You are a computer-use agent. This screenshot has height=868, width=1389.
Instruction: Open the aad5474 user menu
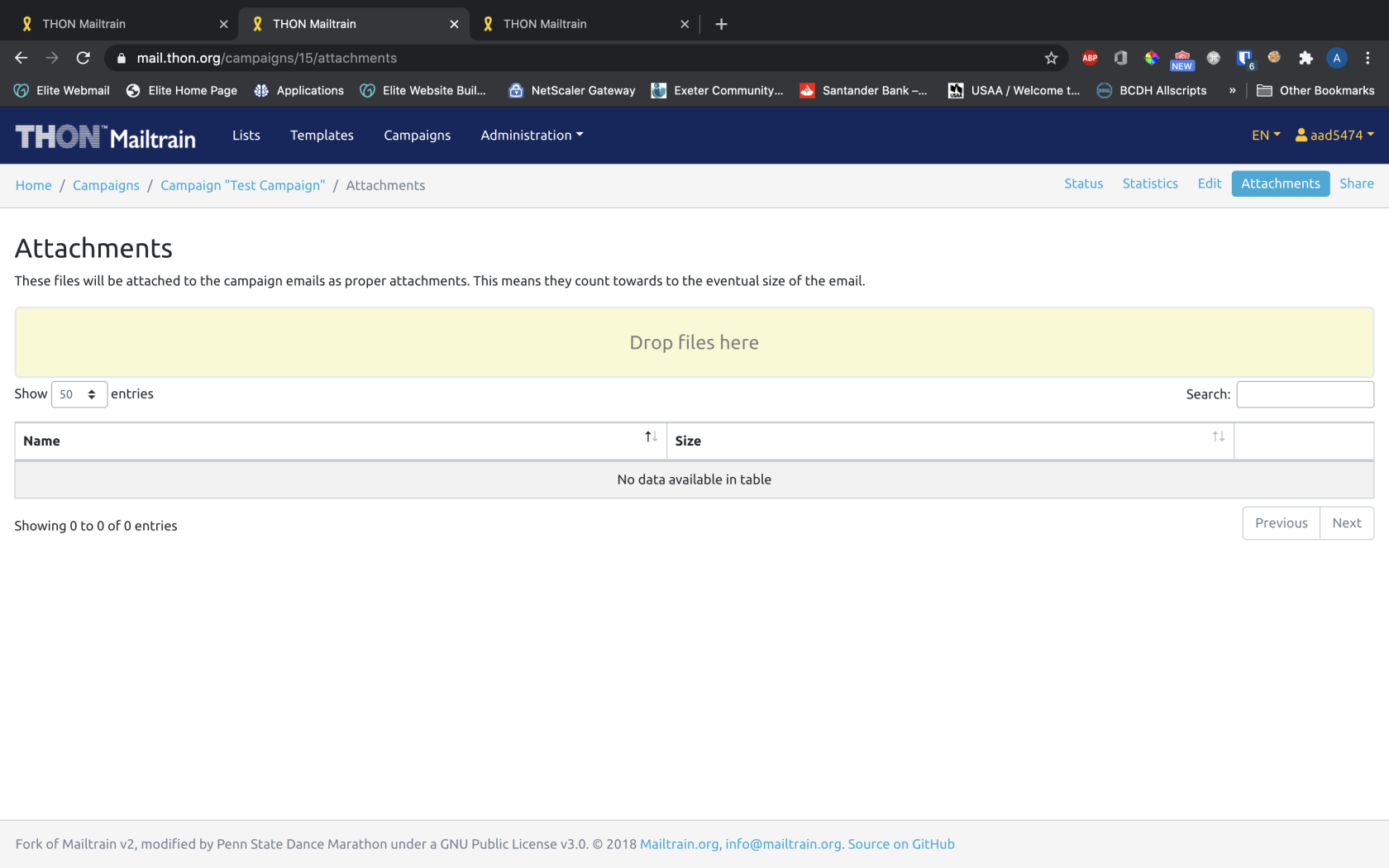(1334, 135)
